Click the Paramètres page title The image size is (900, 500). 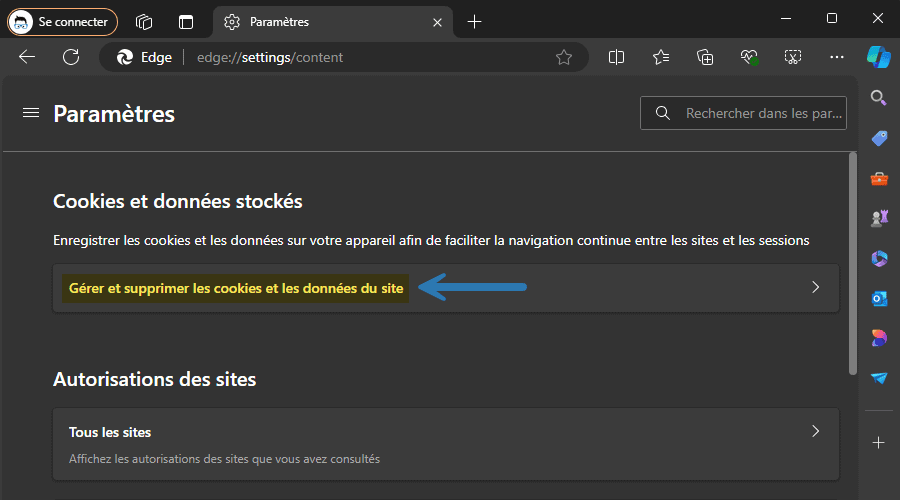coord(114,114)
